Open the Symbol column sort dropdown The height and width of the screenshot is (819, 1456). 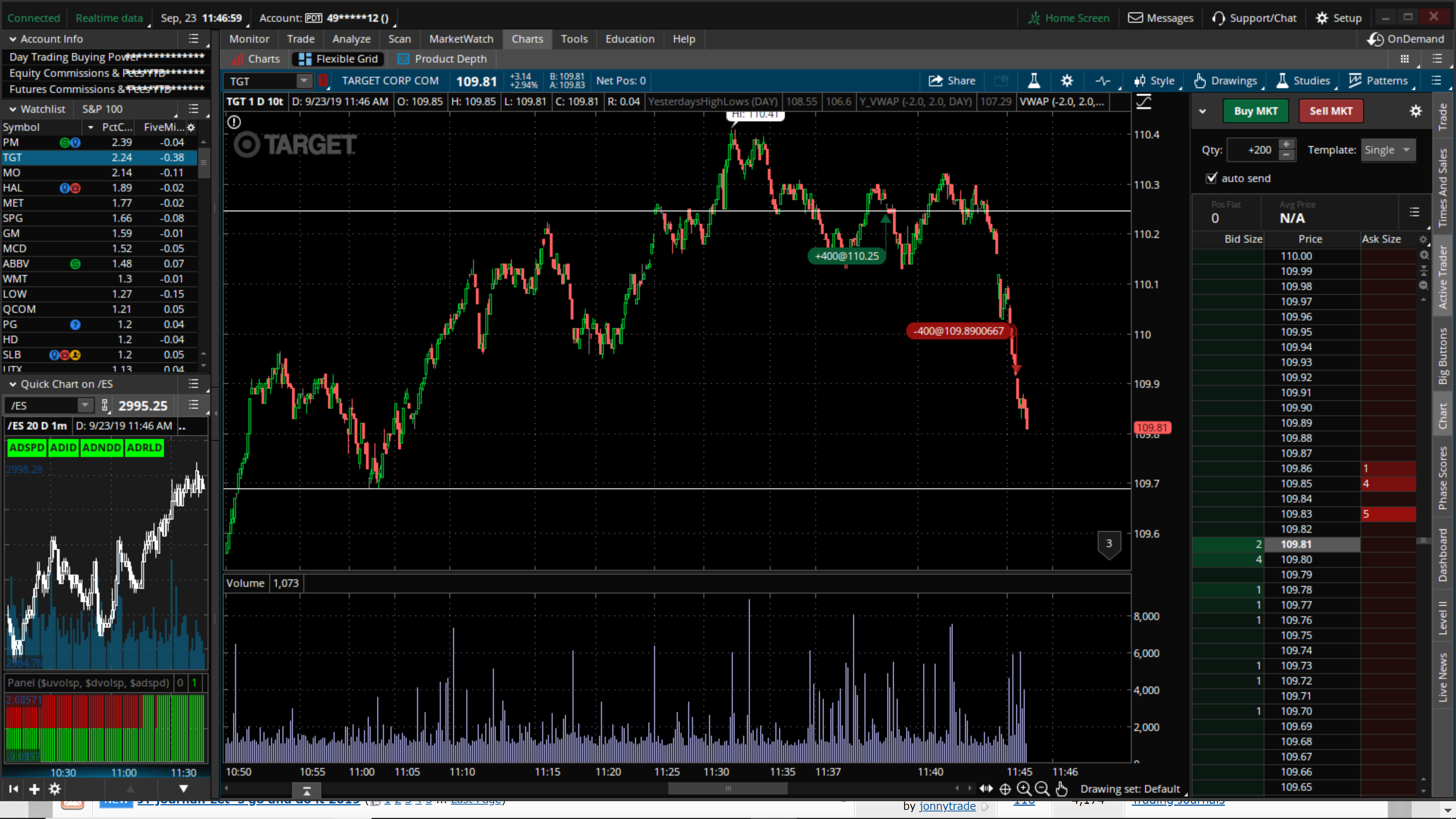coord(91,127)
